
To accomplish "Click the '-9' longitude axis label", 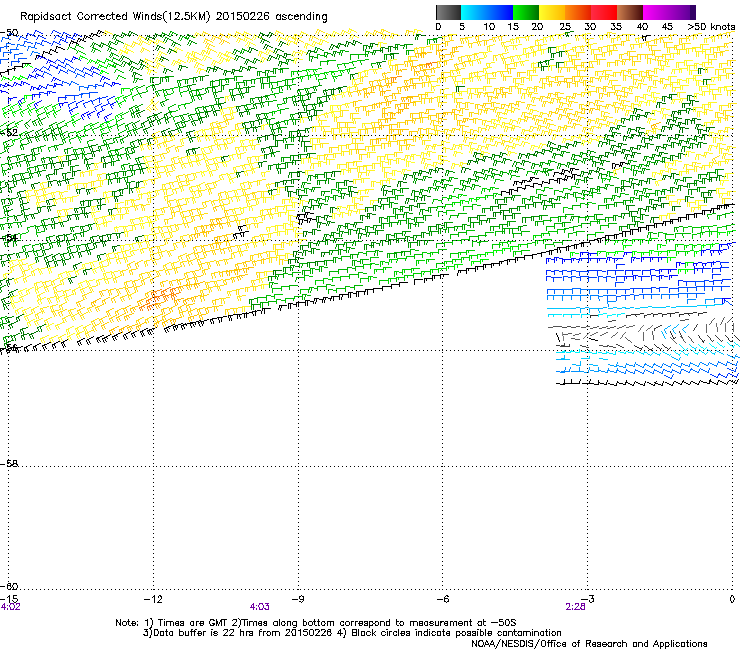I will click(298, 599).
